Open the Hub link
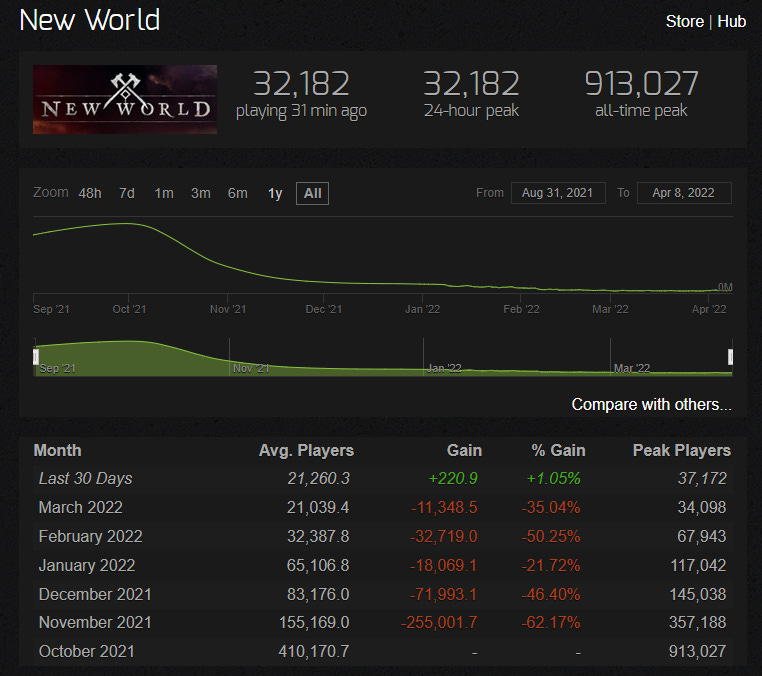 [731, 21]
